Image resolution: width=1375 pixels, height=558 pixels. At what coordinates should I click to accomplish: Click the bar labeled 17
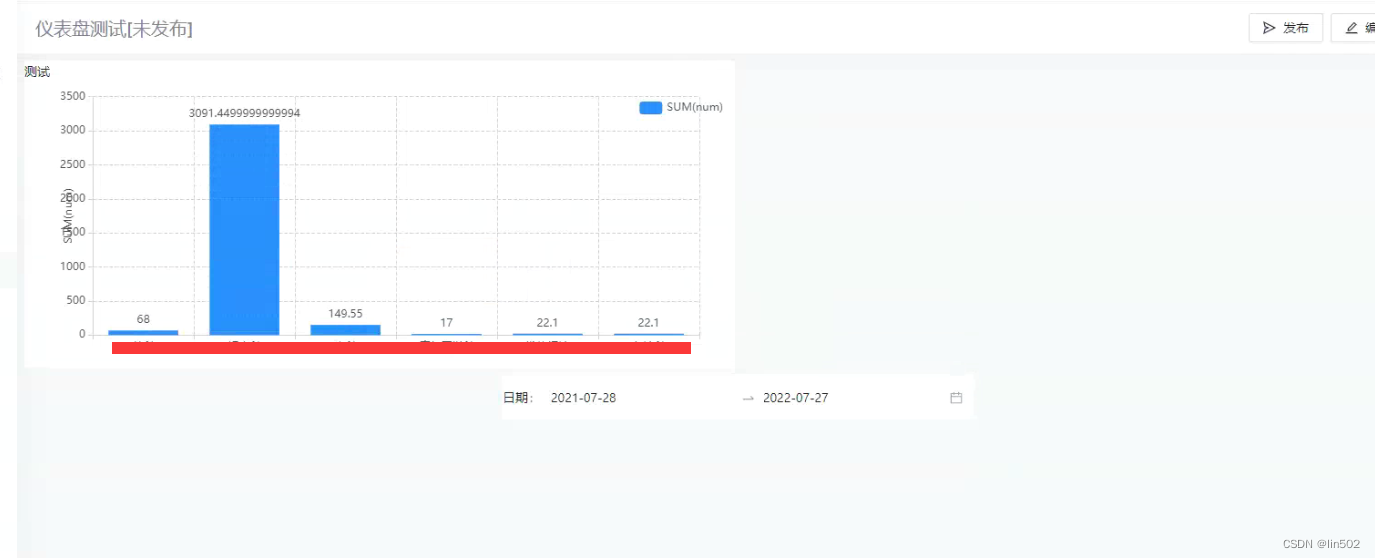(446, 334)
